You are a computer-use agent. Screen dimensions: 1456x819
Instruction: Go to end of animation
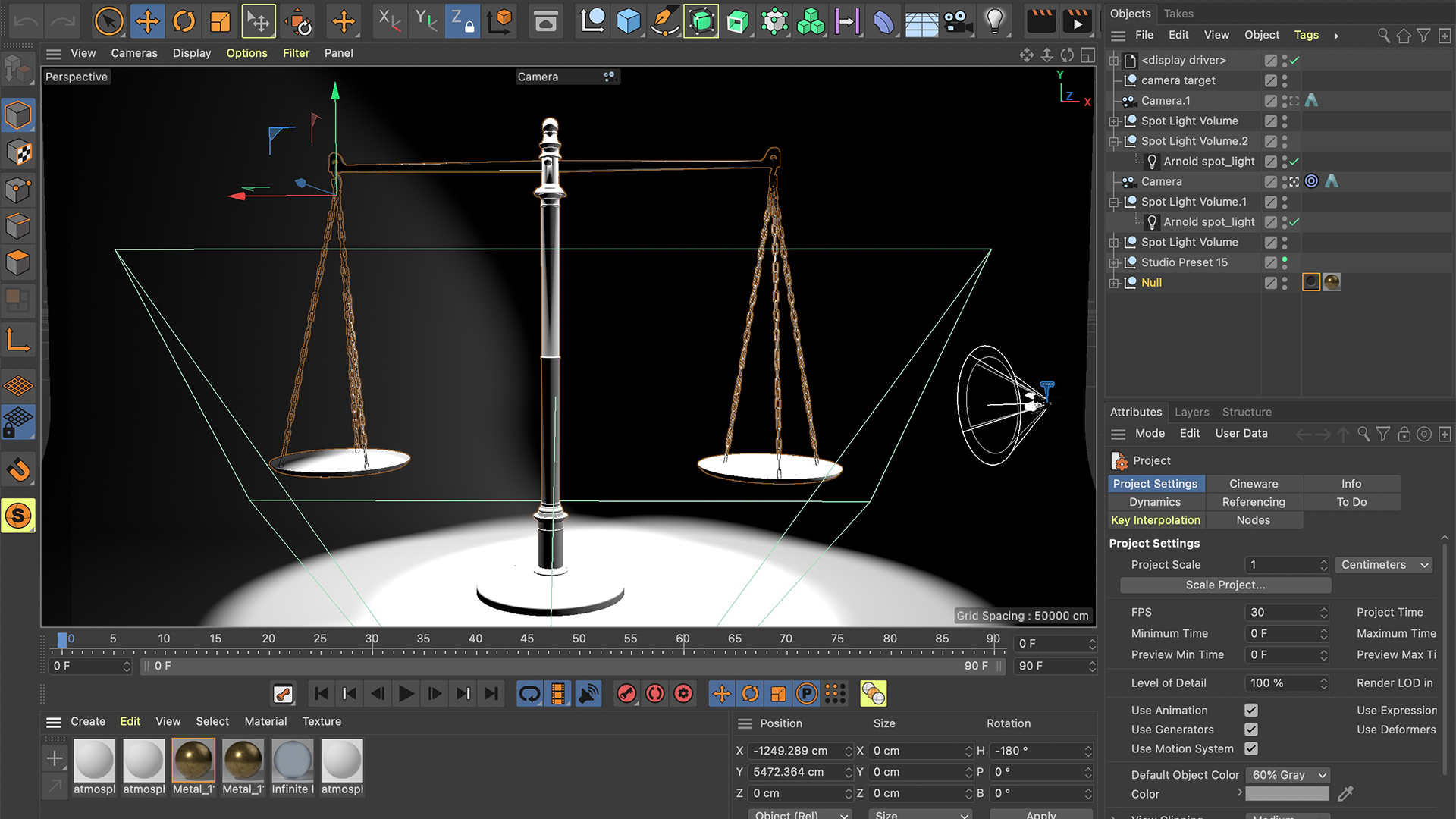pos(491,693)
